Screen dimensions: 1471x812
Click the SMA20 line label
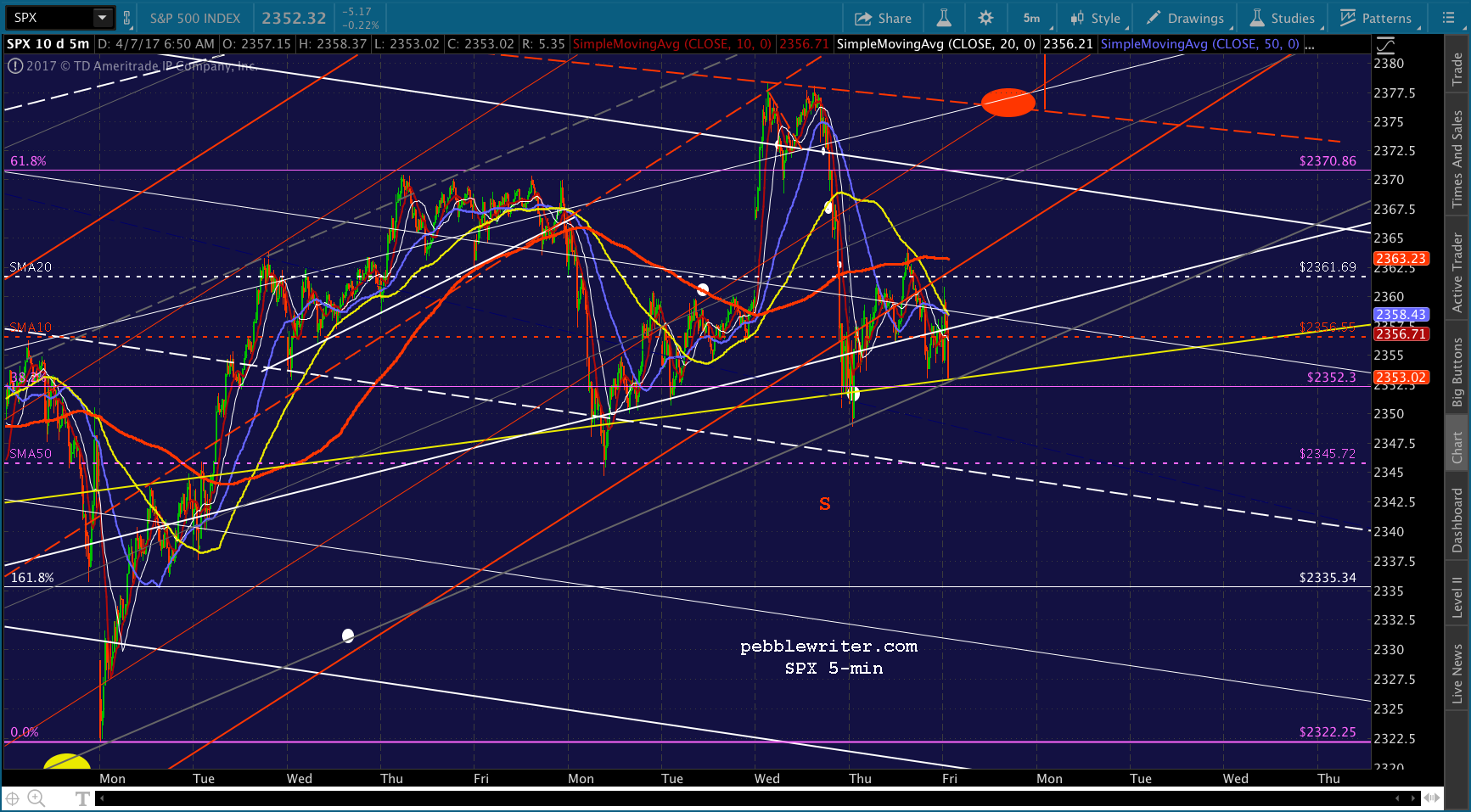31,267
